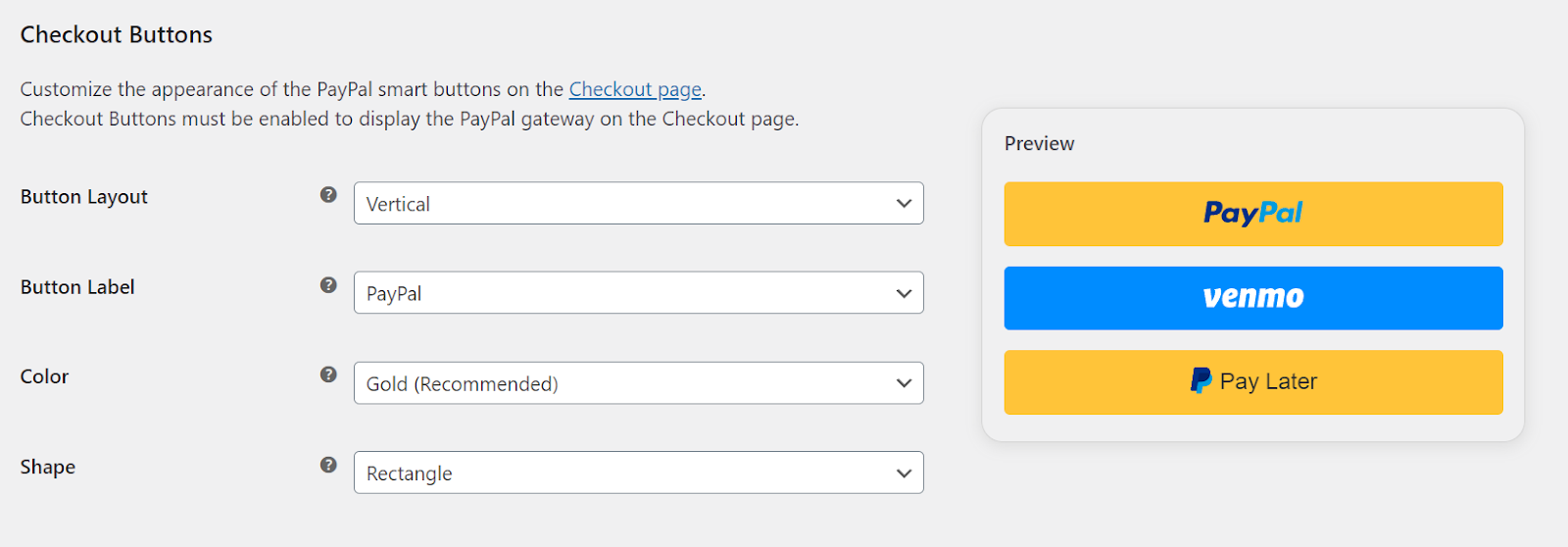Image resolution: width=1568 pixels, height=547 pixels.
Task: Click the Checkout Buttons section heading
Action: 117,34
